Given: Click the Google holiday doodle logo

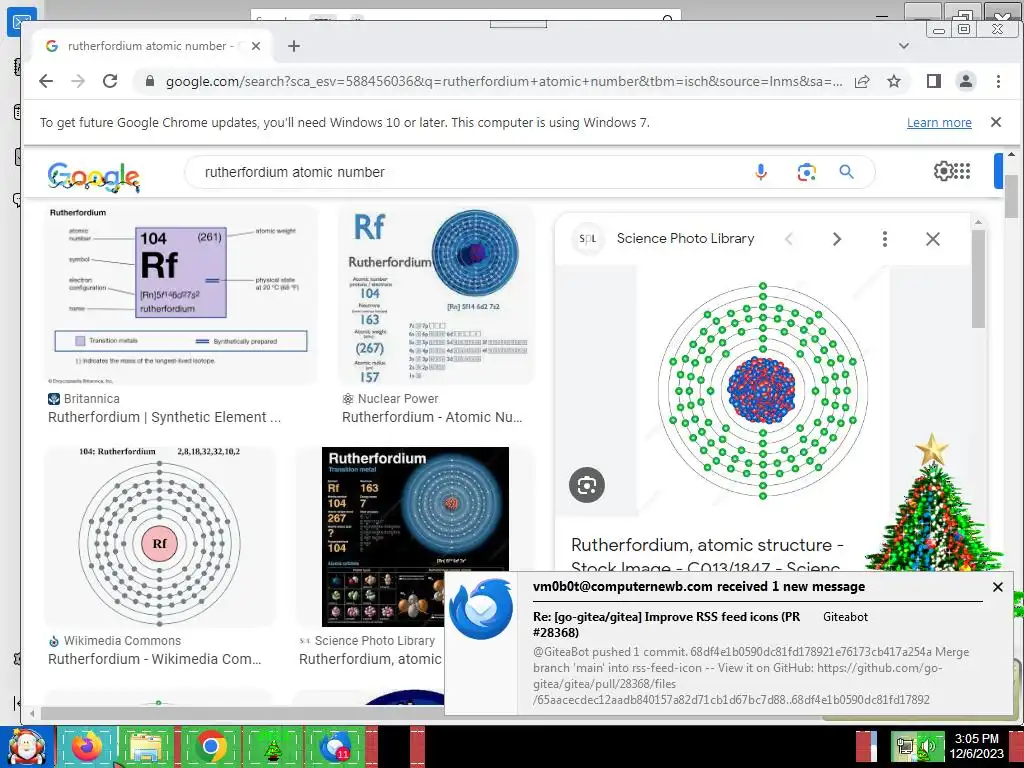Looking at the screenshot, I should pyautogui.click(x=93, y=177).
